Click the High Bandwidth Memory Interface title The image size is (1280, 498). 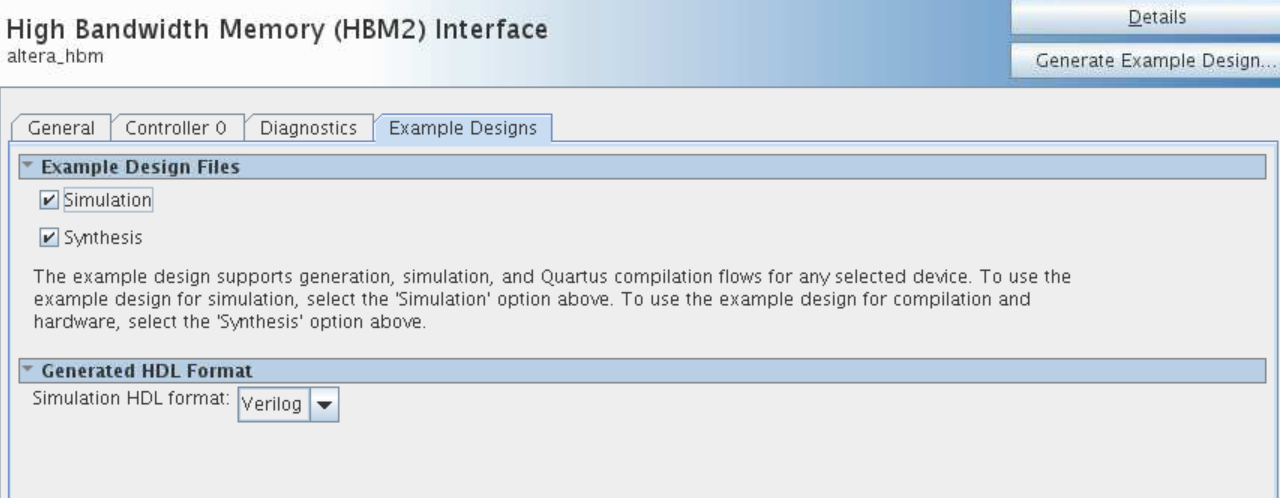point(277,30)
